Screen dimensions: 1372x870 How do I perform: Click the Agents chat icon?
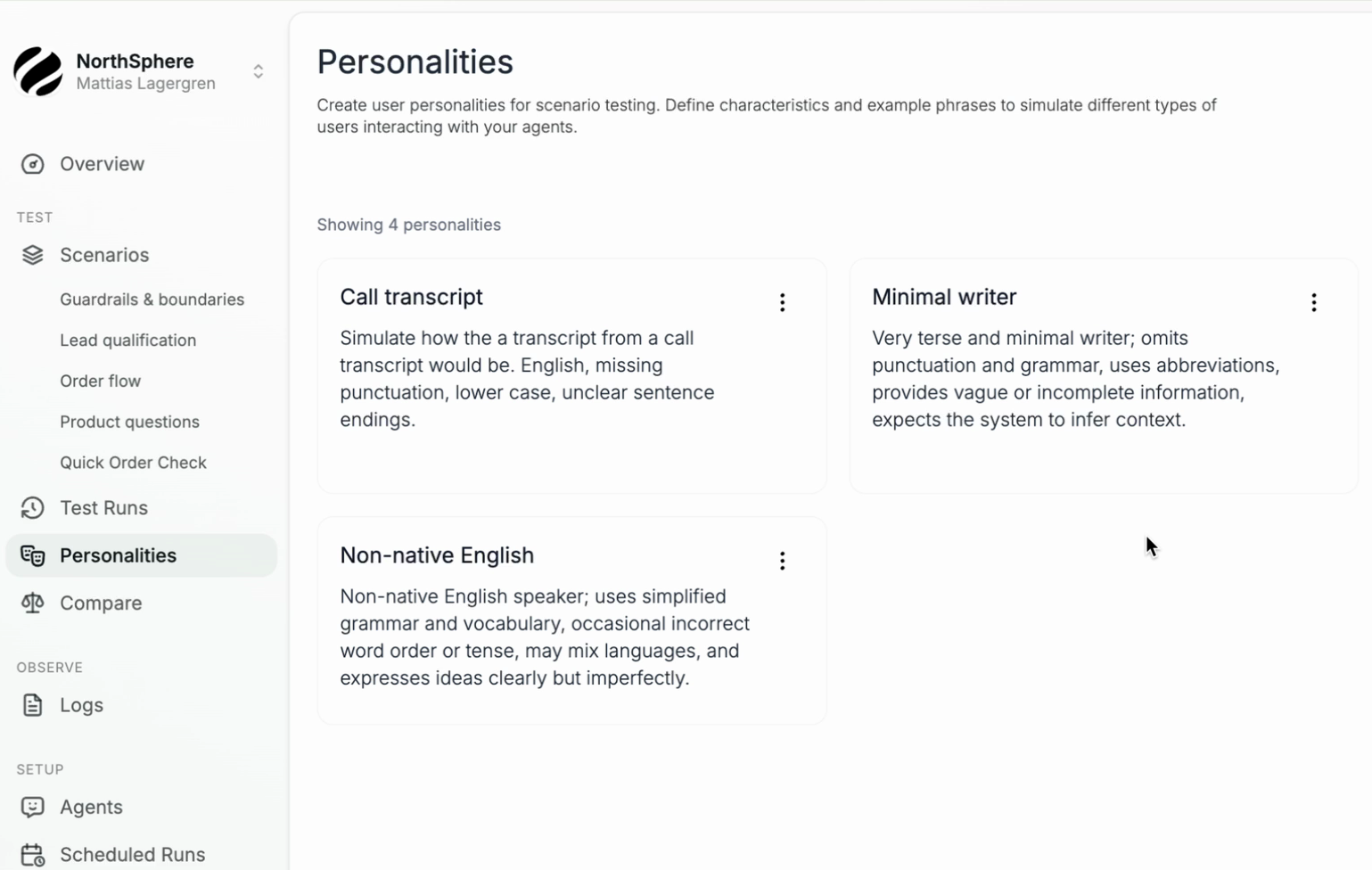pyautogui.click(x=32, y=807)
